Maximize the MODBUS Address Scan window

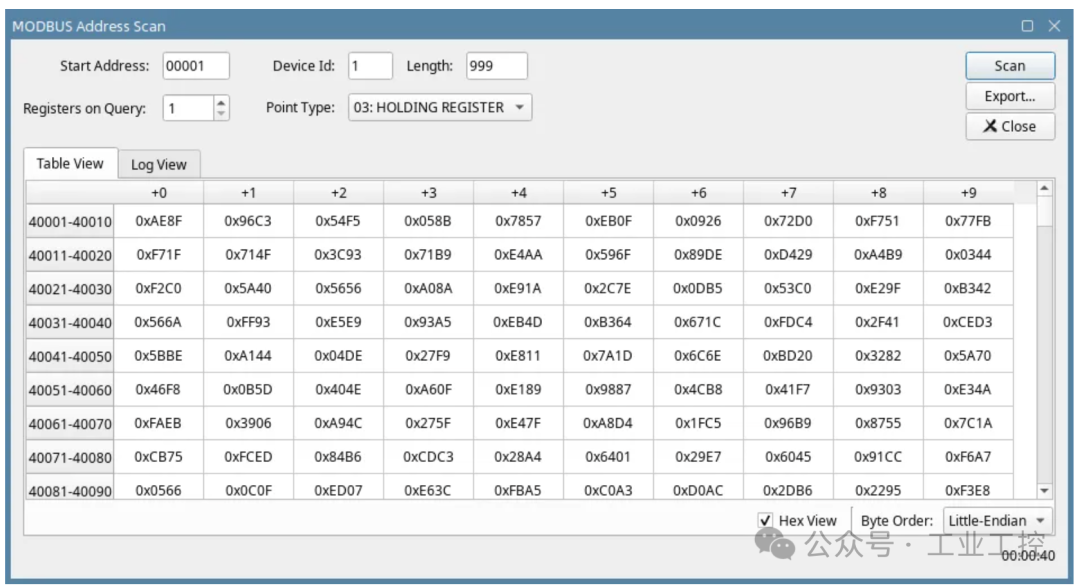pyautogui.click(x=1028, y=26)
